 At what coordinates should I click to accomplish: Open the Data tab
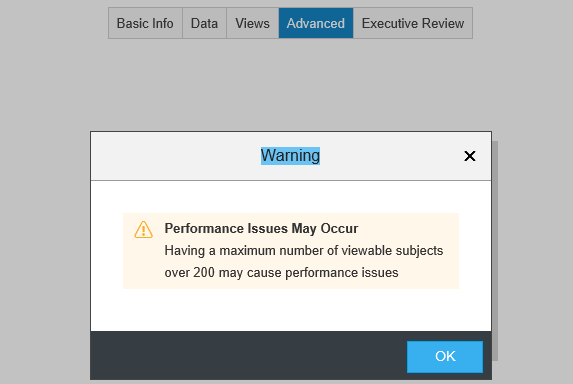204,23
